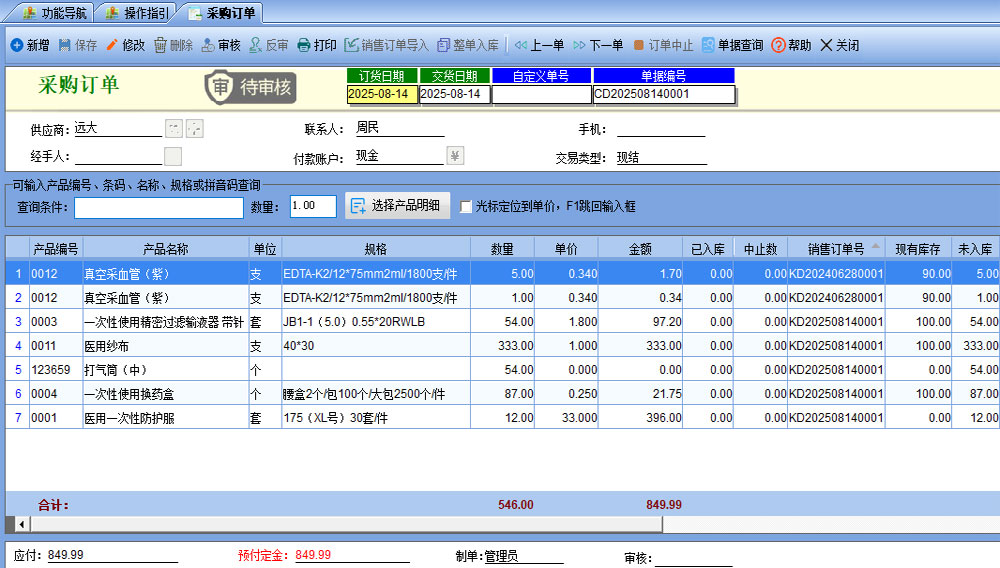1000x568 pixels.
Task: Click the 单据编号 field CD202508140001
Action: 664,94
